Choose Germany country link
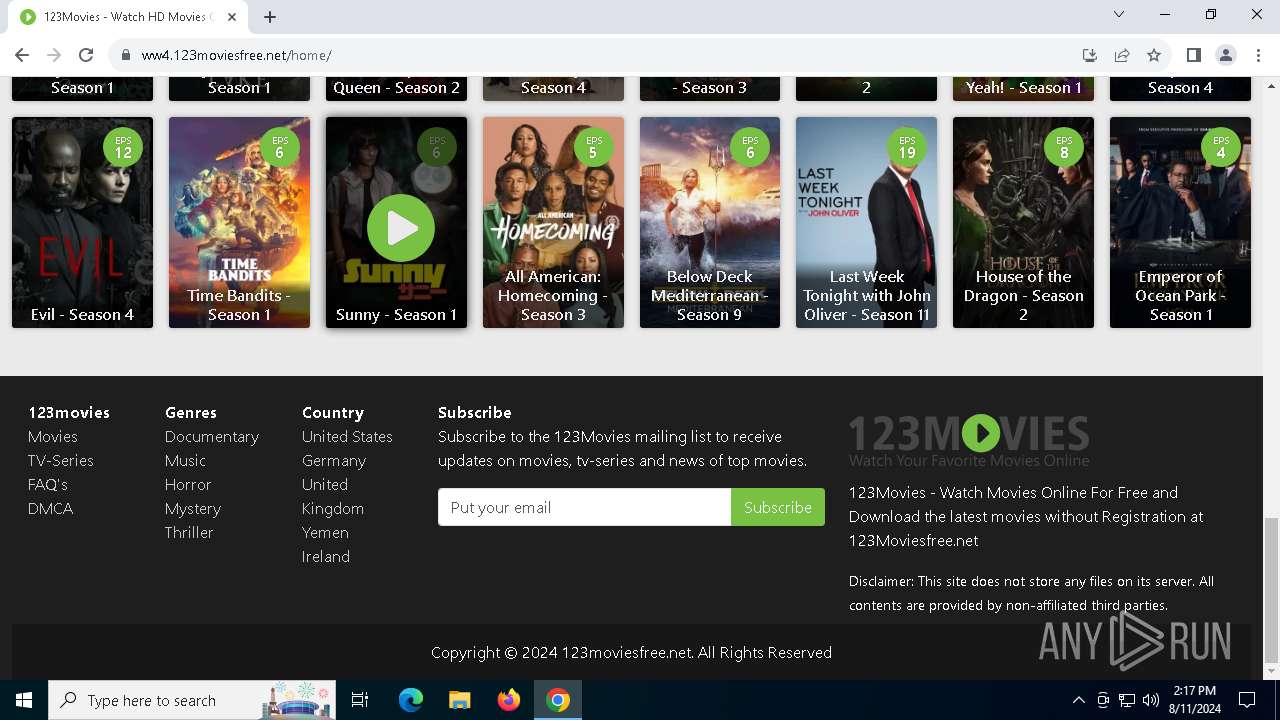1280x720 pixels. 334,461
